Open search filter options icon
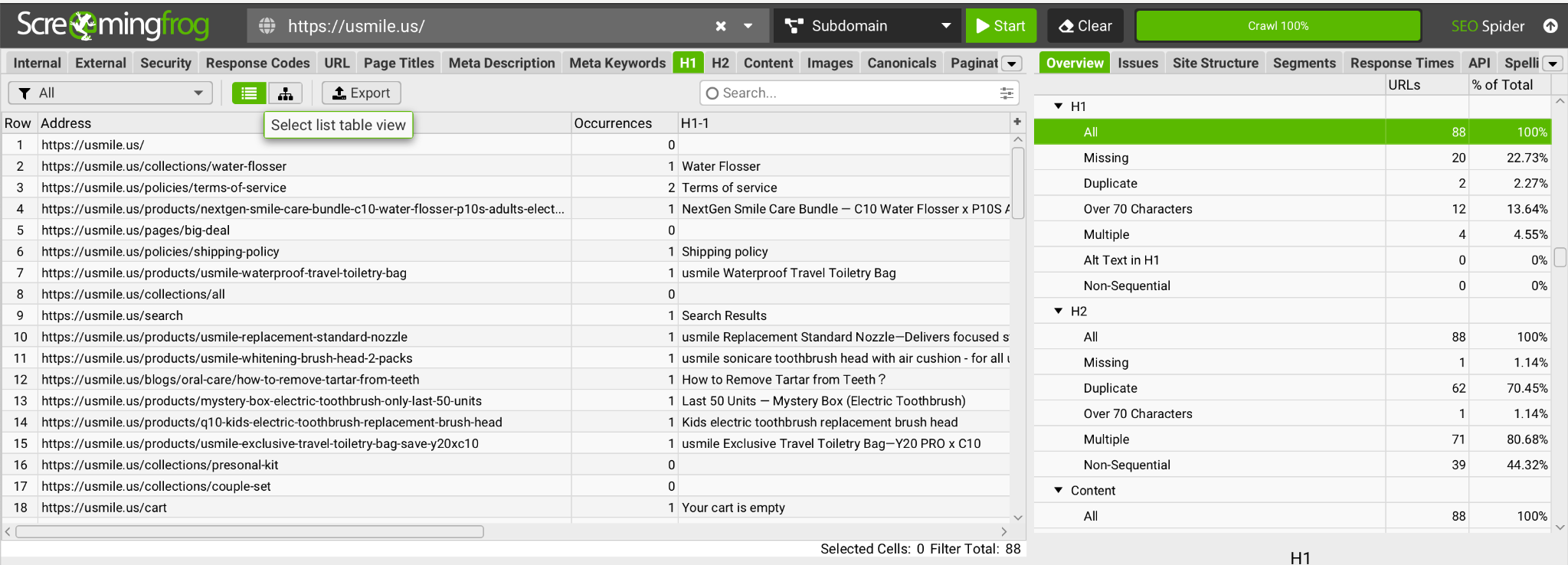The height and width of the screenshot is (565, 1568). 1007,93
